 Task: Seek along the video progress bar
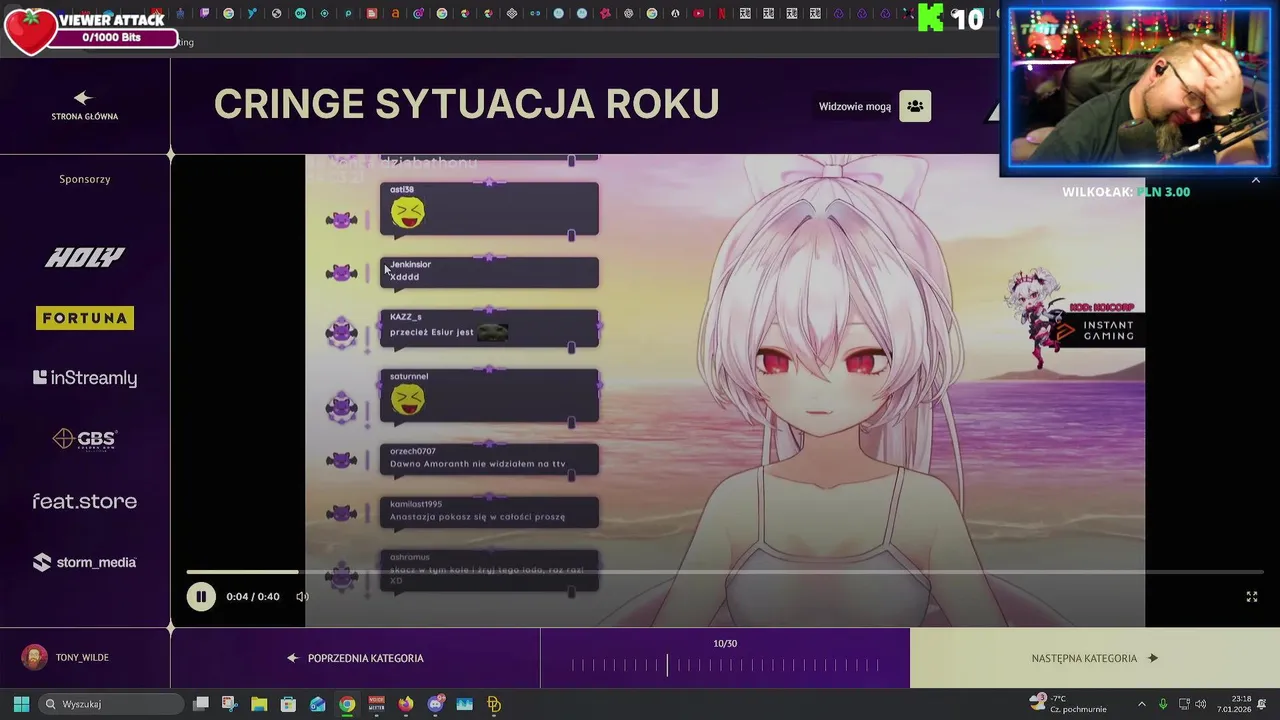click(x=723, y=572)
